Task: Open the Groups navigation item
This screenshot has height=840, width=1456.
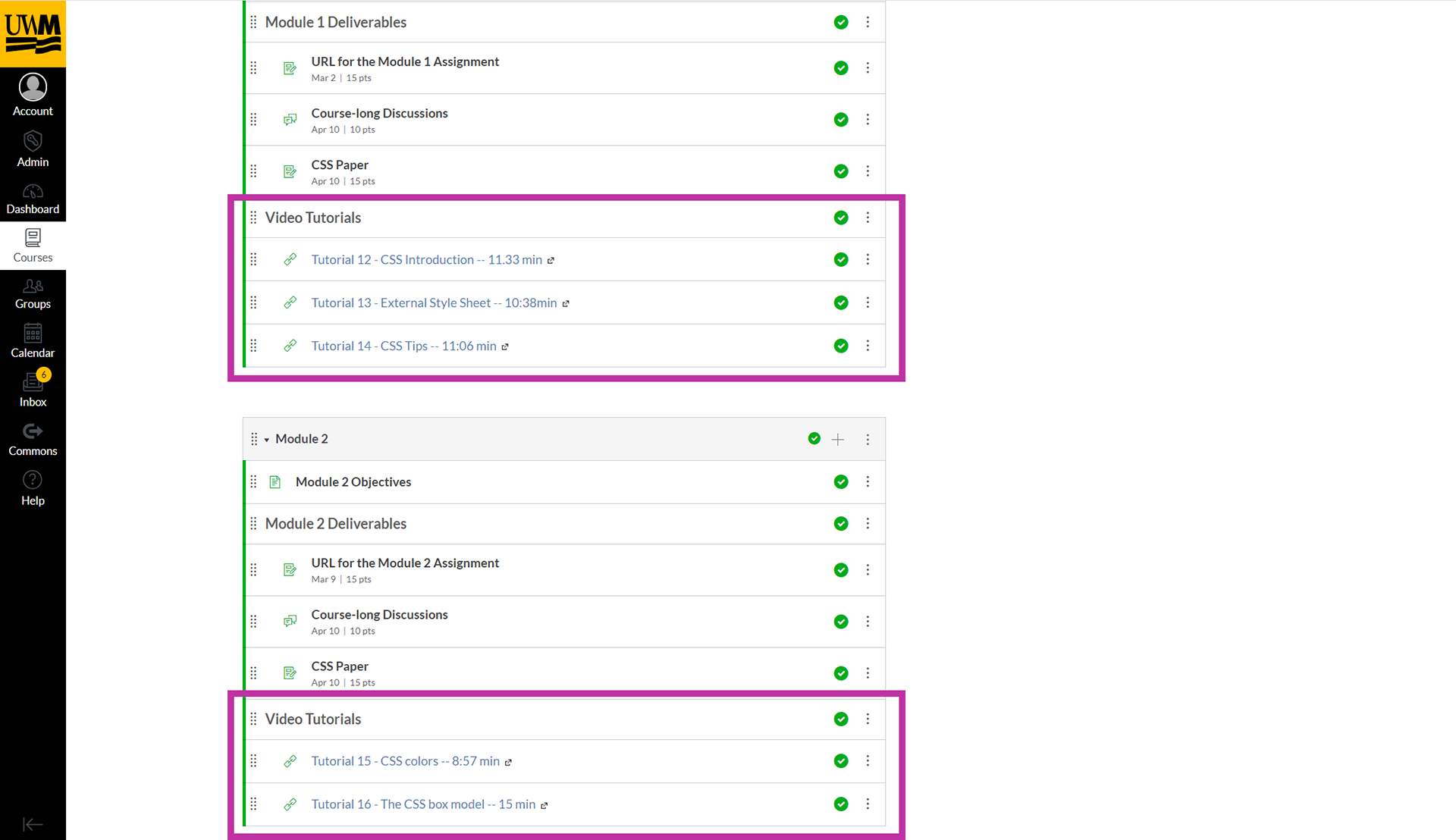Action: click(33, 294)
